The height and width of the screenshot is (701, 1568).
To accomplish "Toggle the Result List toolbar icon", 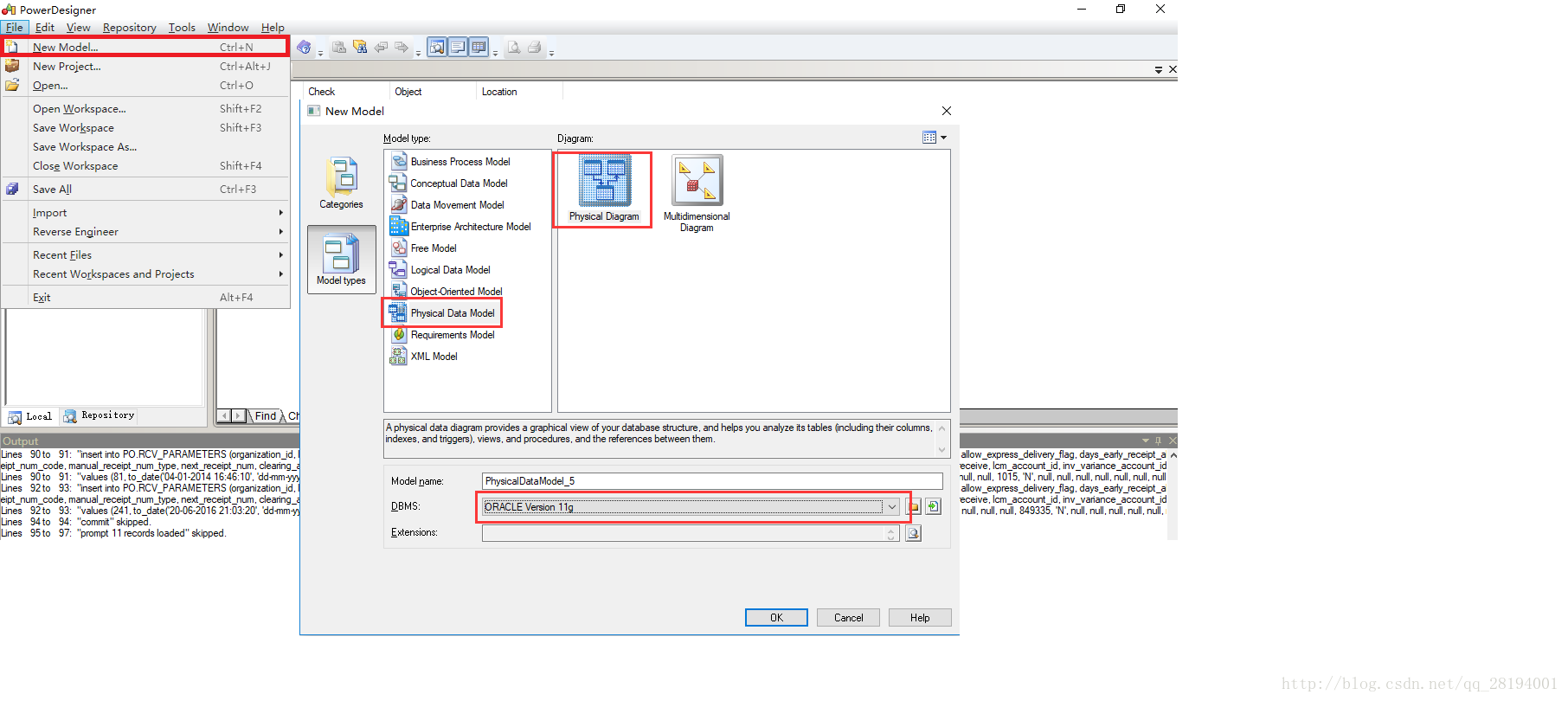I will [479, 47].
